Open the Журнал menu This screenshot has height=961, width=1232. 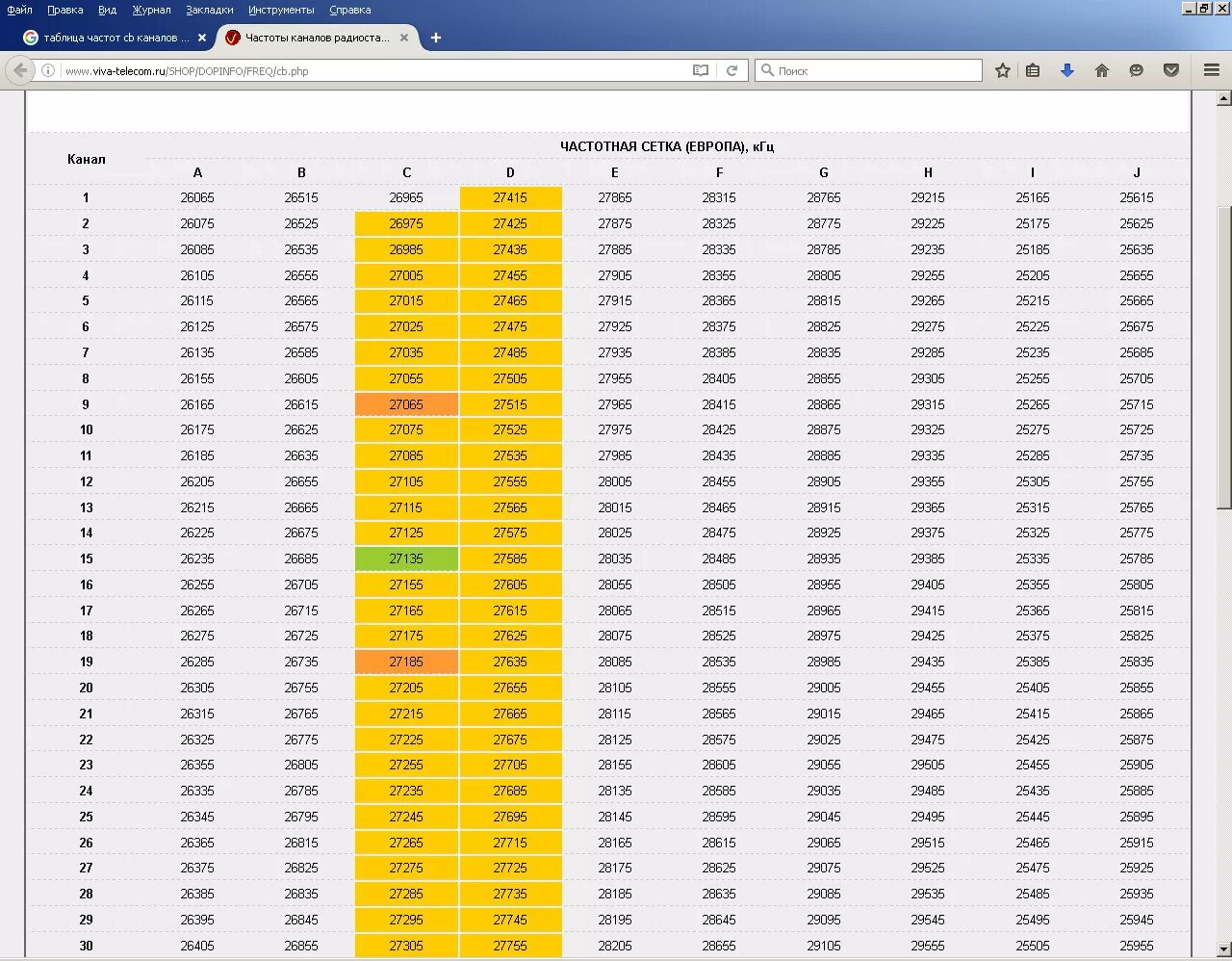(x=151, y=10)
